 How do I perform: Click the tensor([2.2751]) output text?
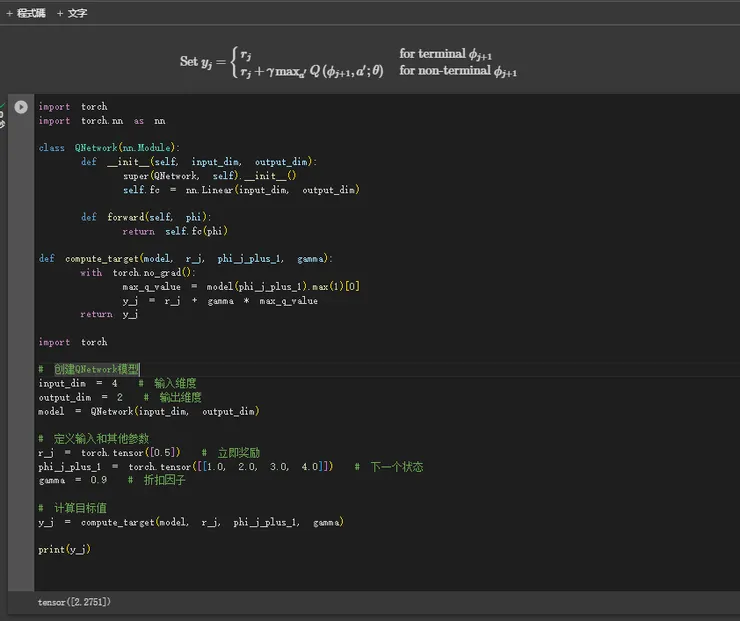tap(75, 602)
